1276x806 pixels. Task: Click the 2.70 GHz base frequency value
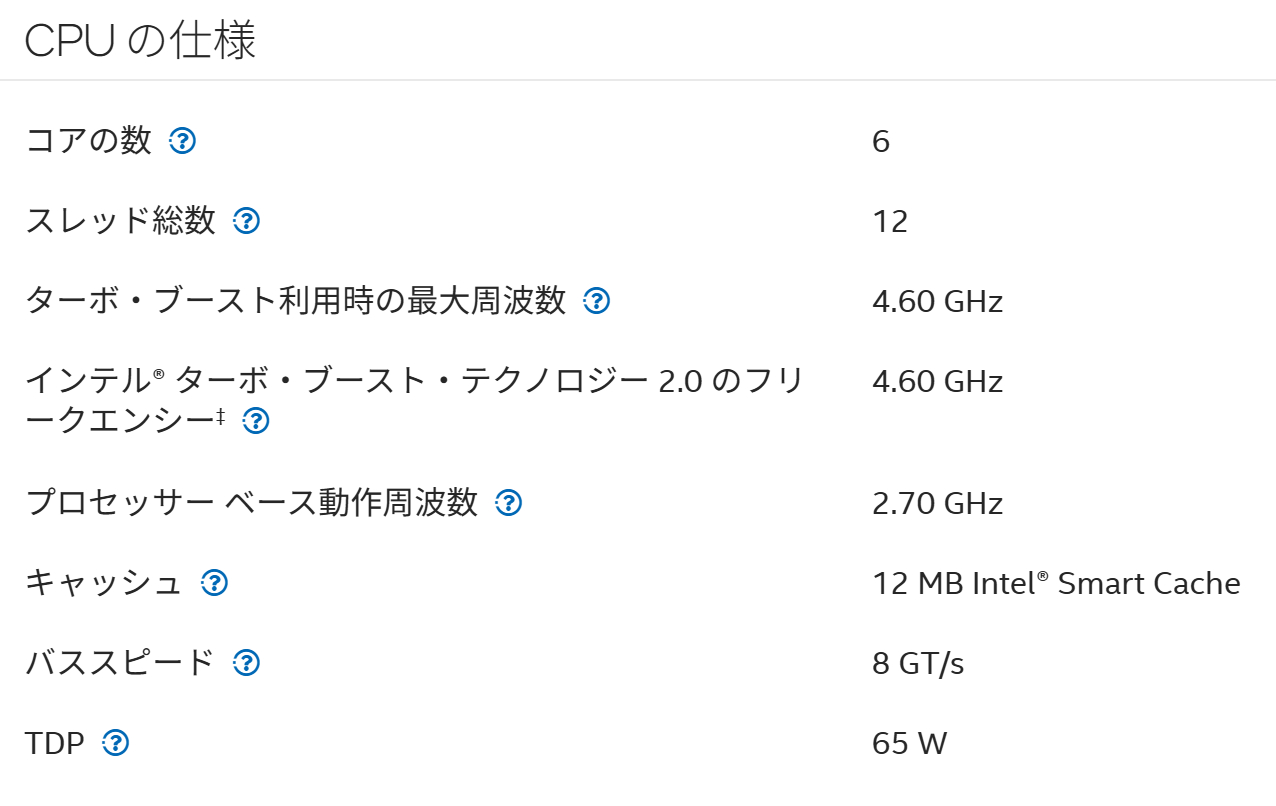(x=937, y=503)
